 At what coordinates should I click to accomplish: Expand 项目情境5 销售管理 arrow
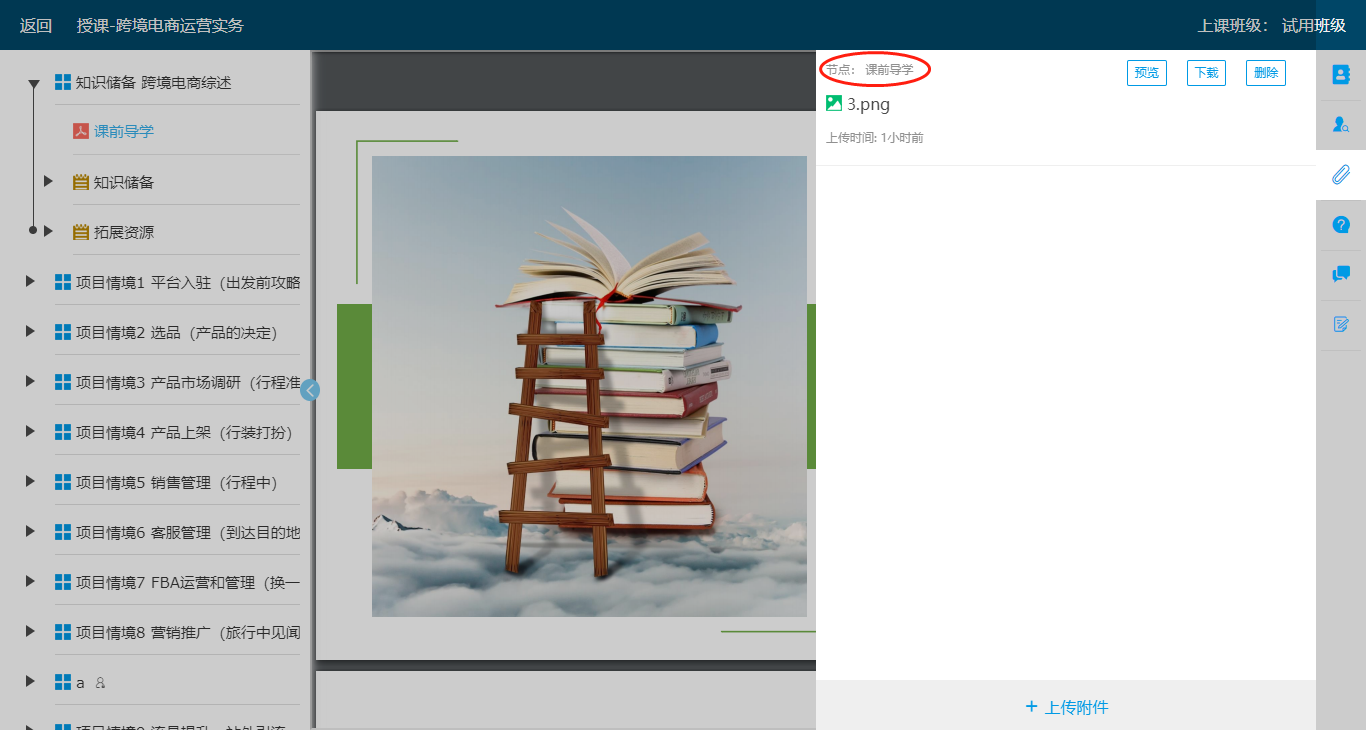[30, 481]
